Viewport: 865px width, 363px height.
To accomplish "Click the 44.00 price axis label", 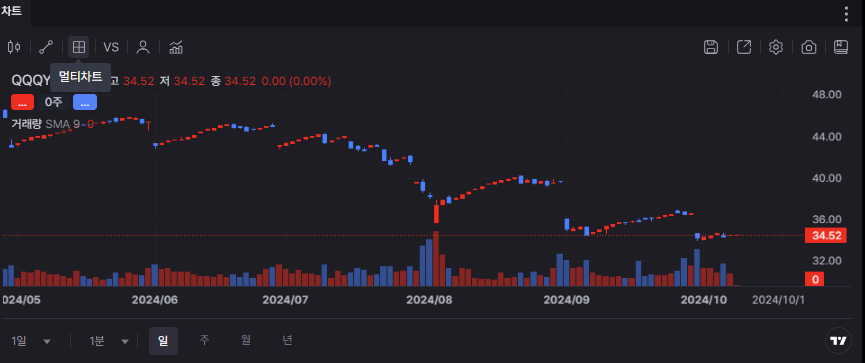I will click(827, 136).
